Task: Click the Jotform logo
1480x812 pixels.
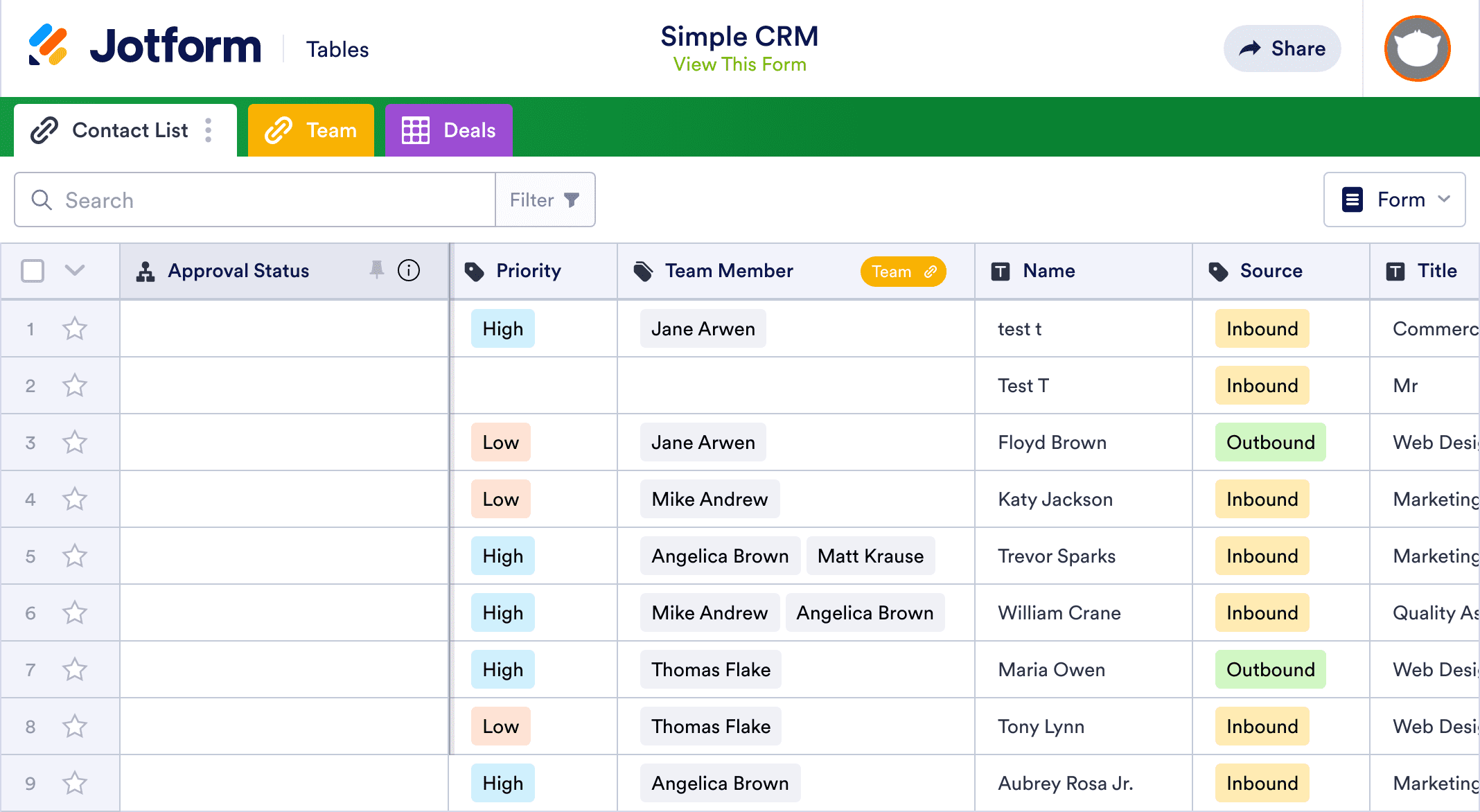Action: click(x=146, y=46)
